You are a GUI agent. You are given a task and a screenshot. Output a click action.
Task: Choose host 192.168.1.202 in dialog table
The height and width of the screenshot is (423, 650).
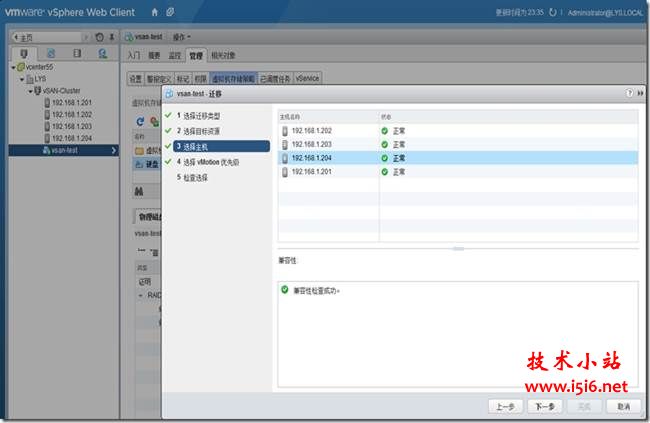coord(458,131)
